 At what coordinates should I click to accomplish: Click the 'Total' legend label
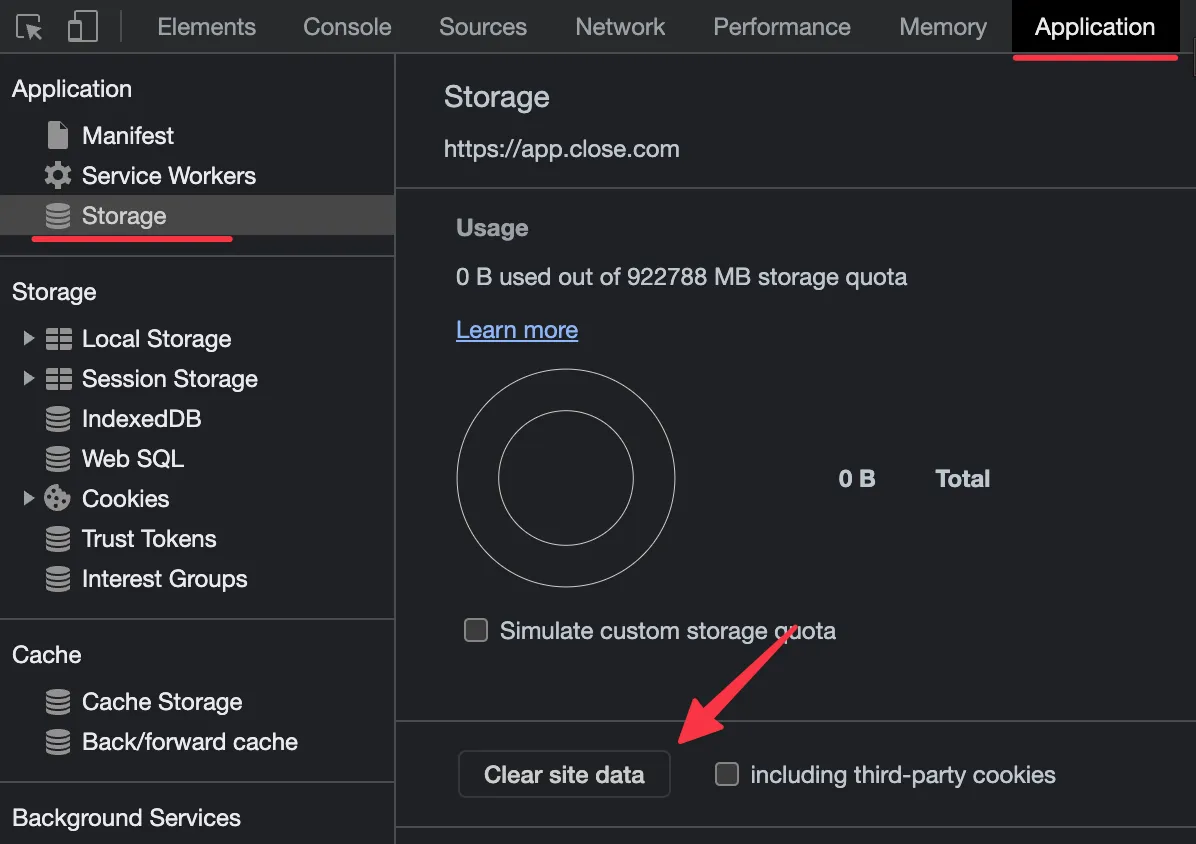click(x=963, y=478)
